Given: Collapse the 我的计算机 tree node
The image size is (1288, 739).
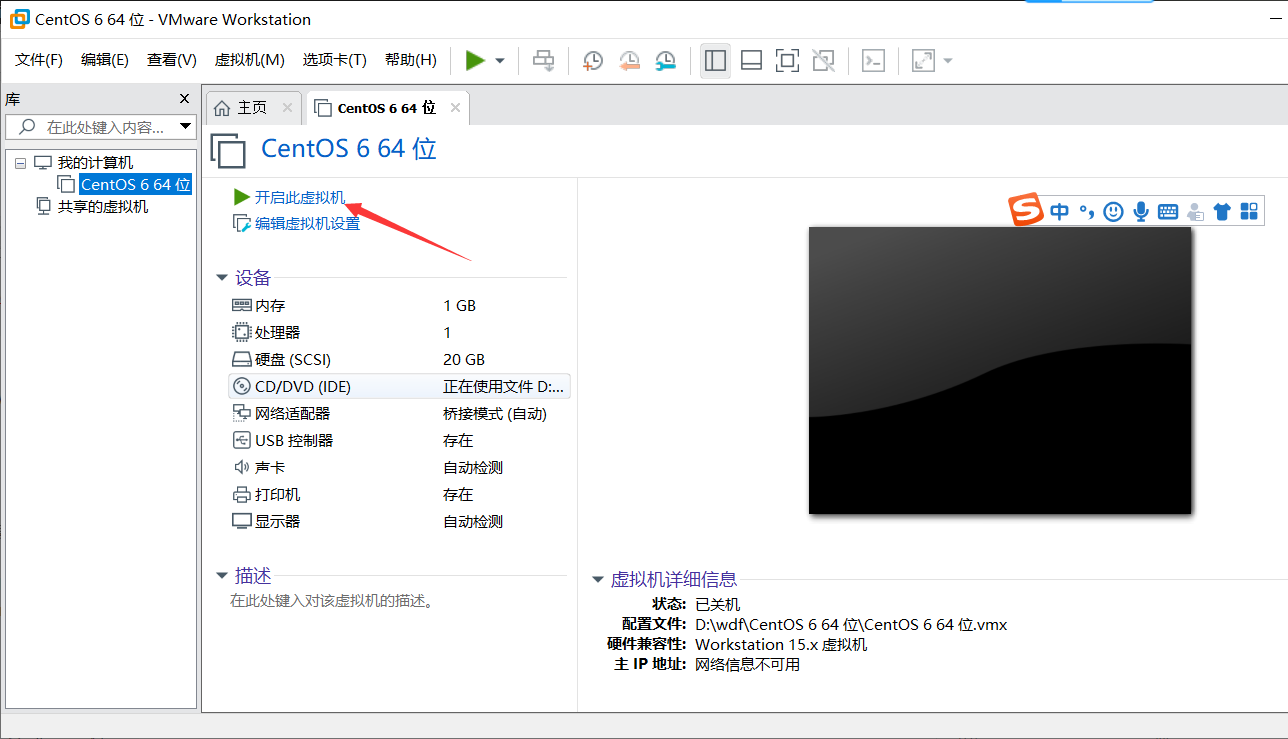Looking at the screenshot, I should [20, 163].
